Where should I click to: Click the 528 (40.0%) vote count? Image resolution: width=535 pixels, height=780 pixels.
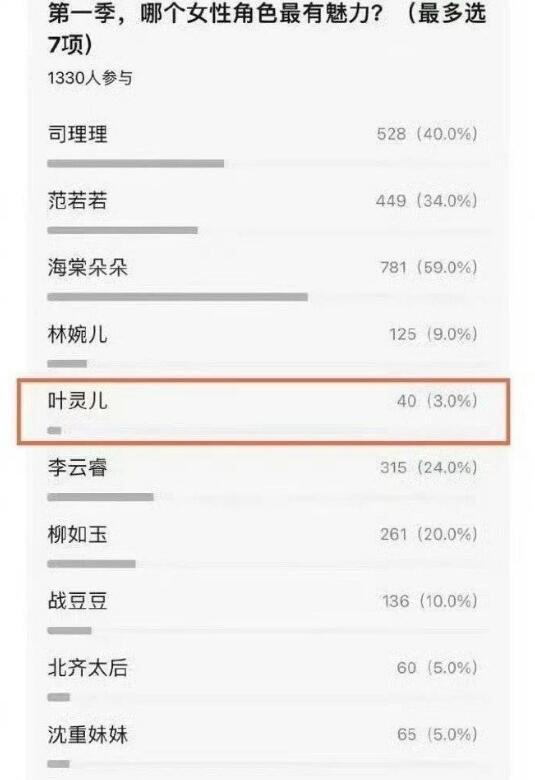(x=427, y=134)
